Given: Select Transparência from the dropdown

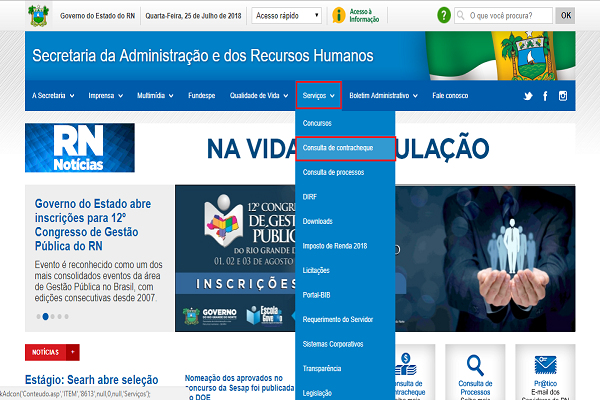Looking at the screenshot, I should [x=345, y=369].
